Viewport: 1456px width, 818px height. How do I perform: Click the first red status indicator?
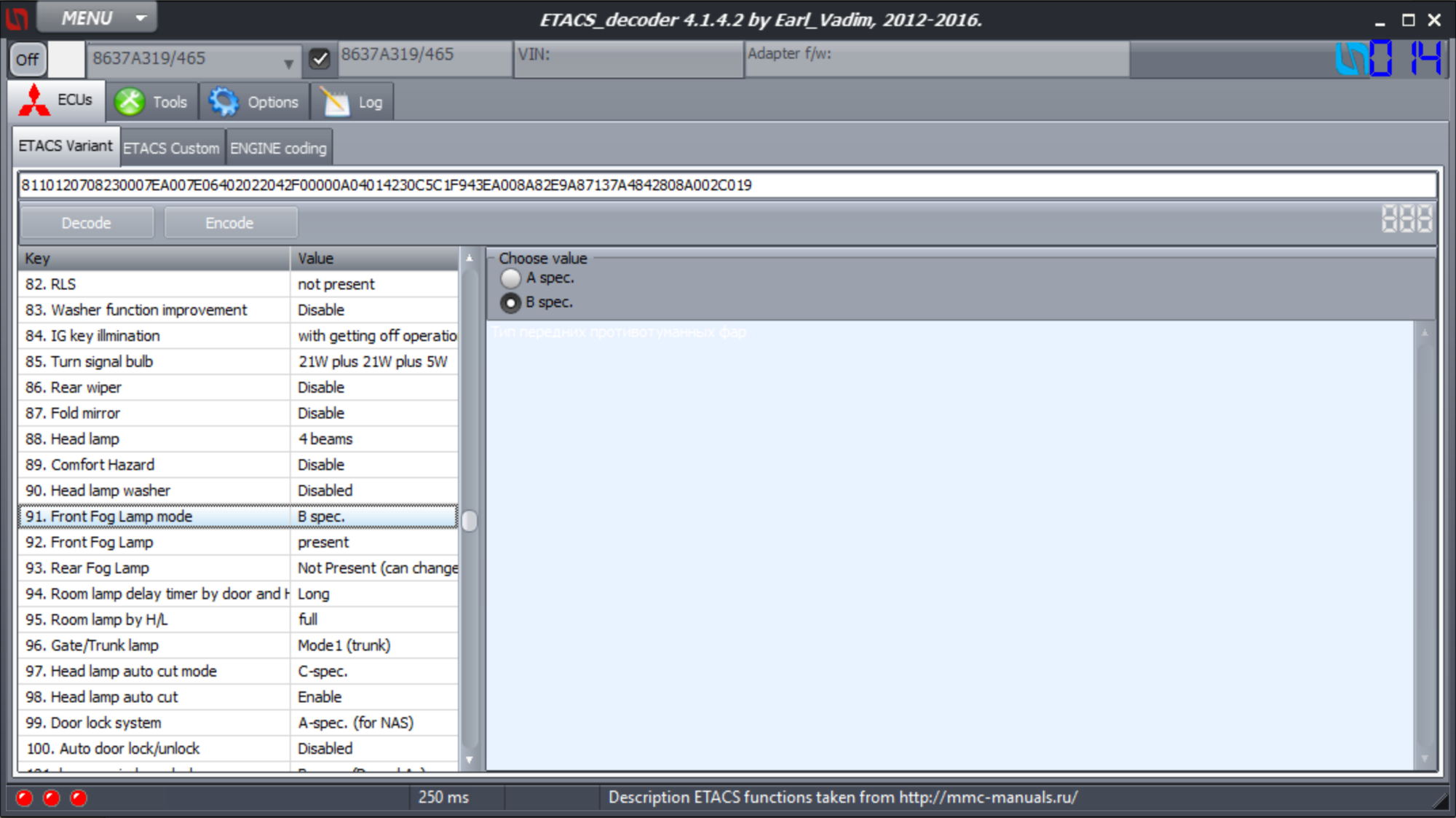(x=24, y=798)
